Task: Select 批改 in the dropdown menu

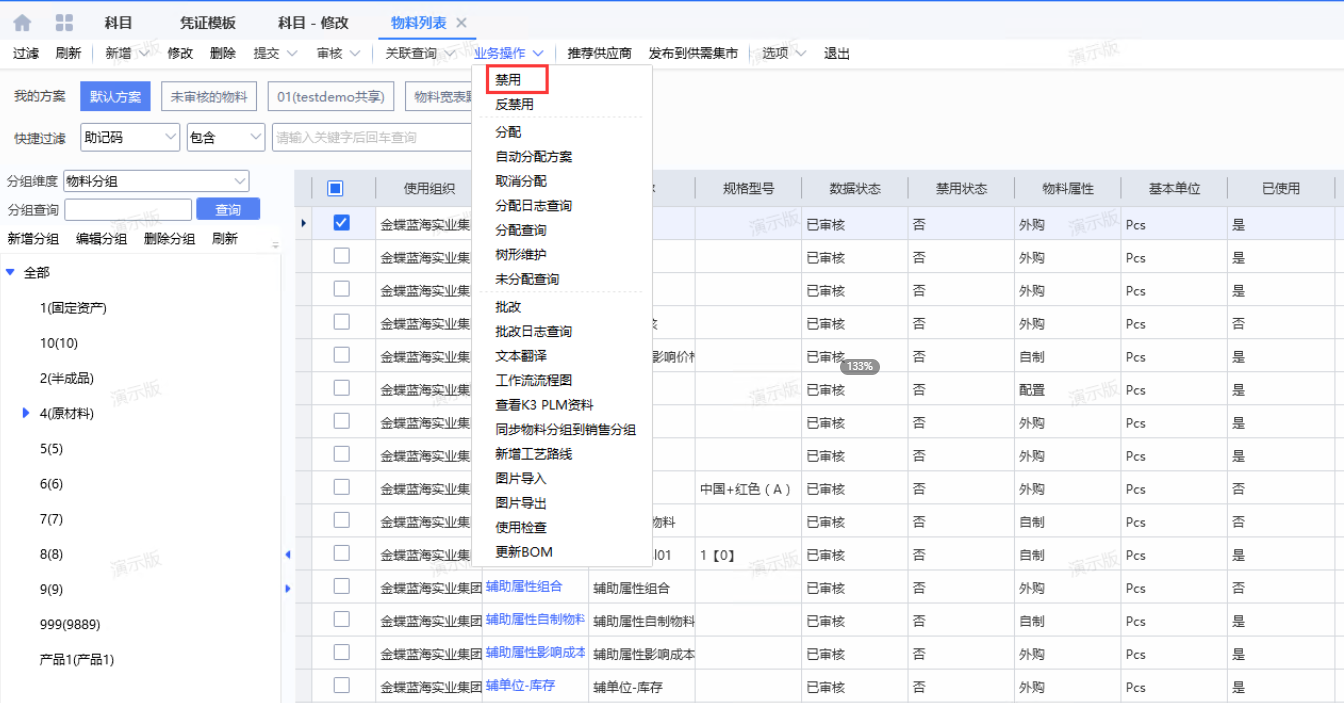Action: (508, 307)
